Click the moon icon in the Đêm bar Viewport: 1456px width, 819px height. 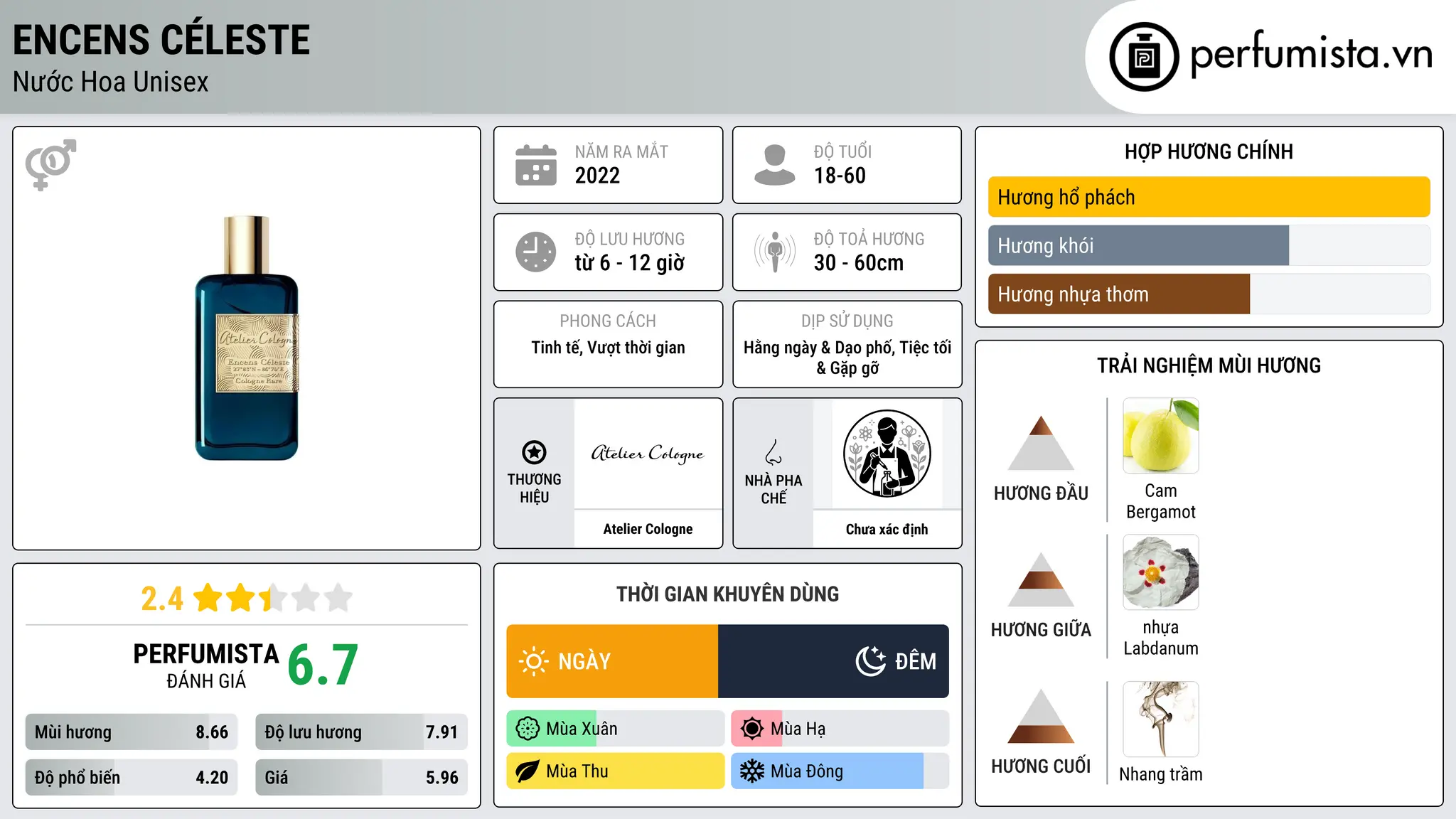pyautogui.click(x=871, y=661)
